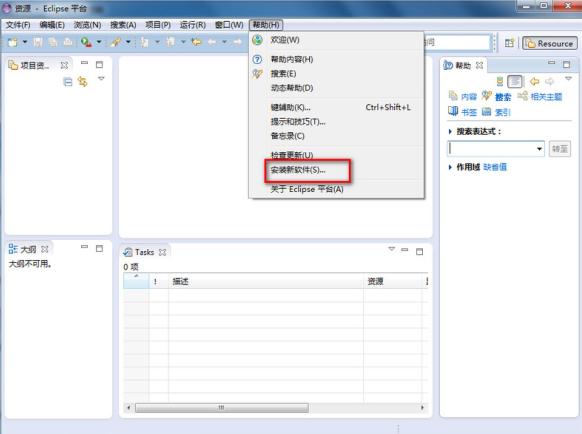
Task: Click the Related Topics icon in Help view
Action: click(523, 96)
